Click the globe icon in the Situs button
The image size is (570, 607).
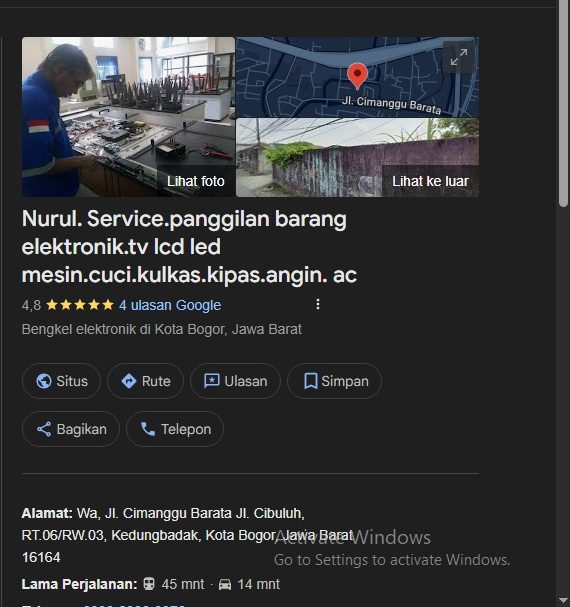point(44,381)
